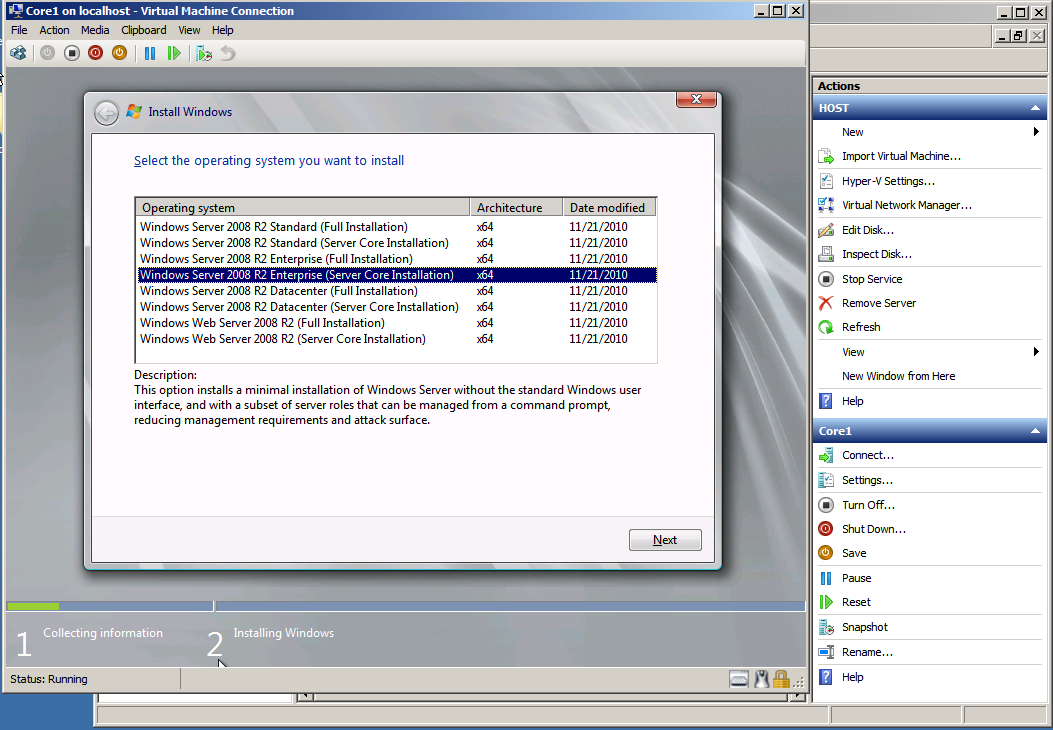Click the Connect icon under Core1
This screenshot has width=1053, height=730.
pos(826,456)
